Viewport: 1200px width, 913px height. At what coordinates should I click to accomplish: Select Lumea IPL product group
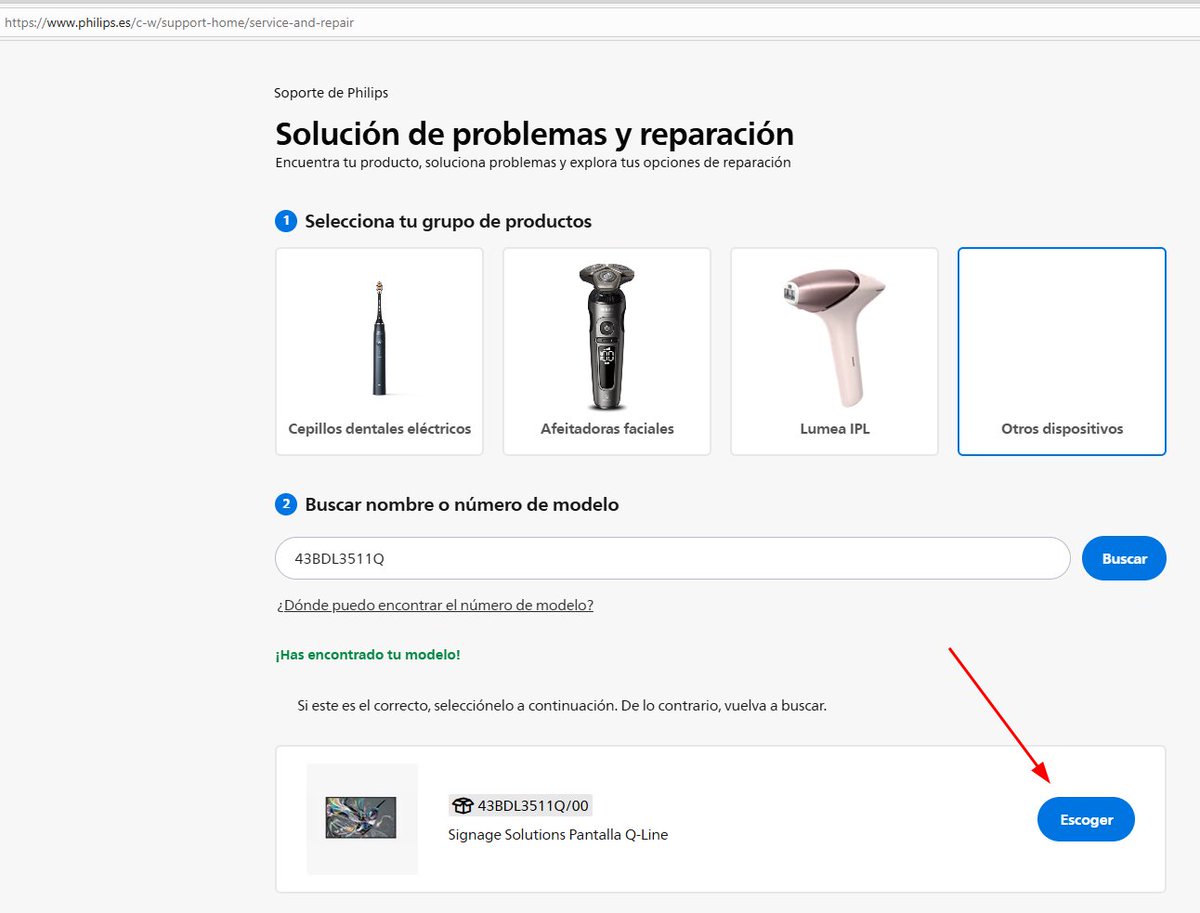click(x=835, y=352)
